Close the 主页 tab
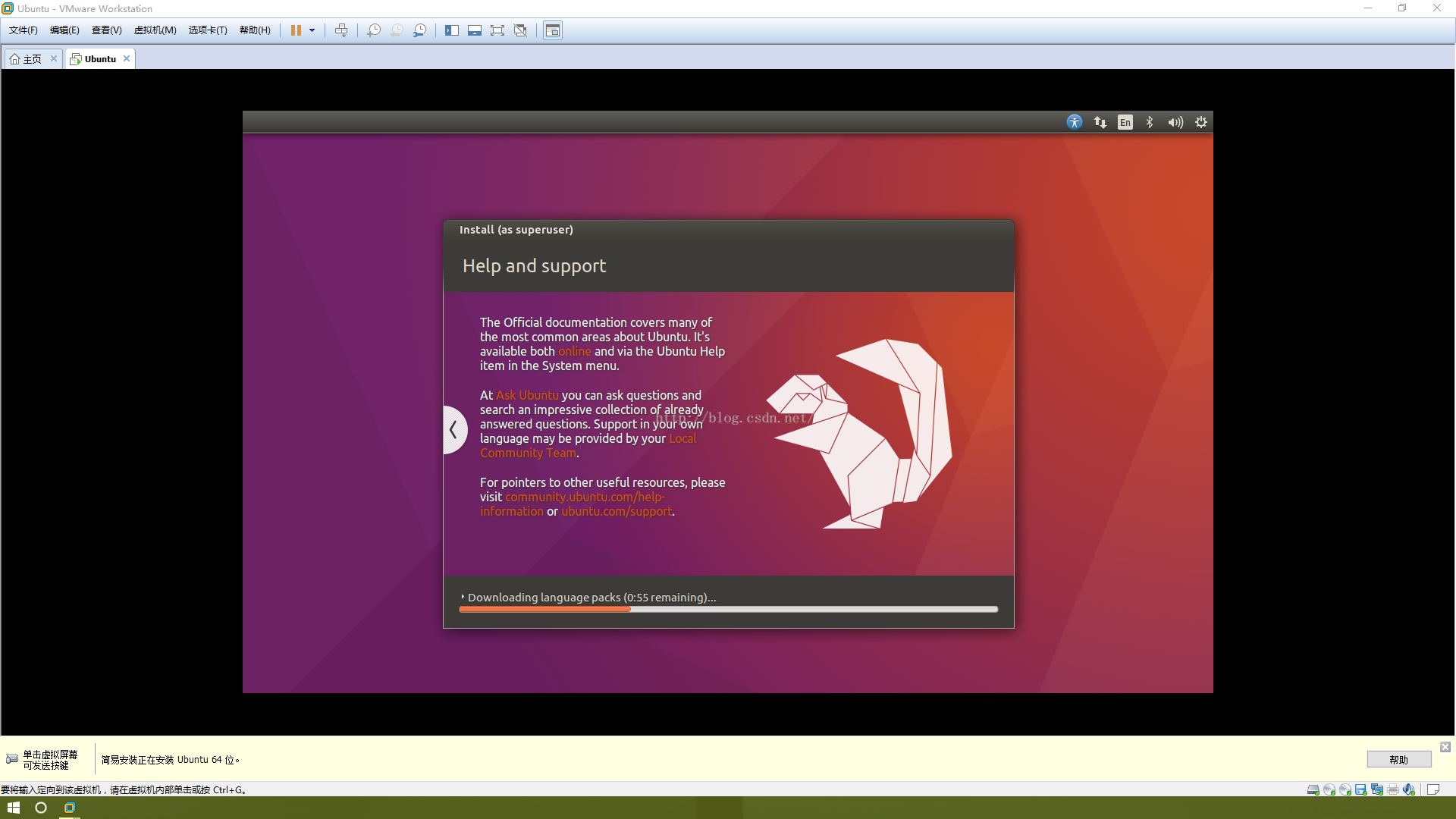The width and height of the screenshot is (1456, 819). (x=54, y=58)
